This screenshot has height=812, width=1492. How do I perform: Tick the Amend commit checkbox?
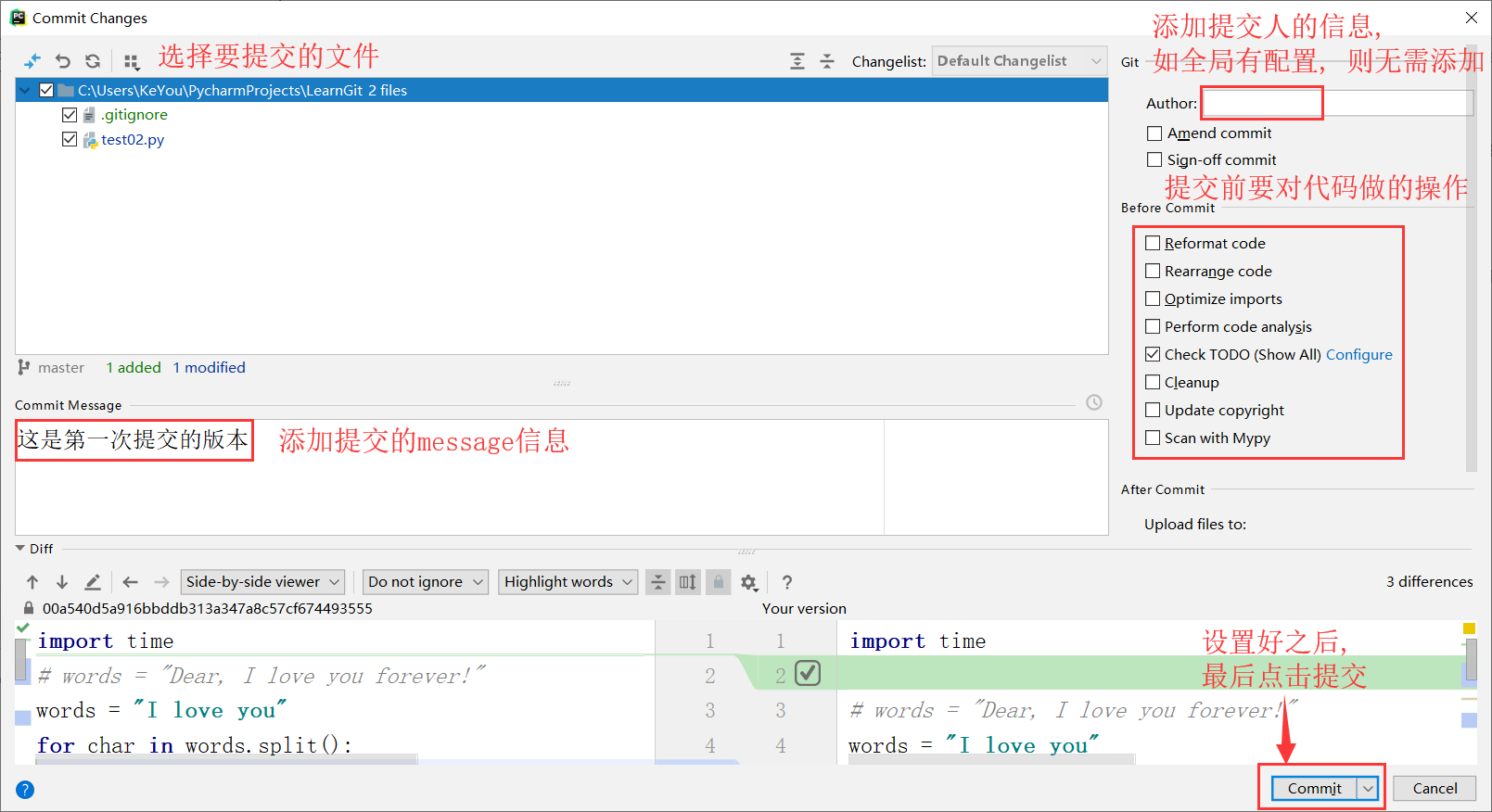pyautogui.click(x=1154, y=133)
